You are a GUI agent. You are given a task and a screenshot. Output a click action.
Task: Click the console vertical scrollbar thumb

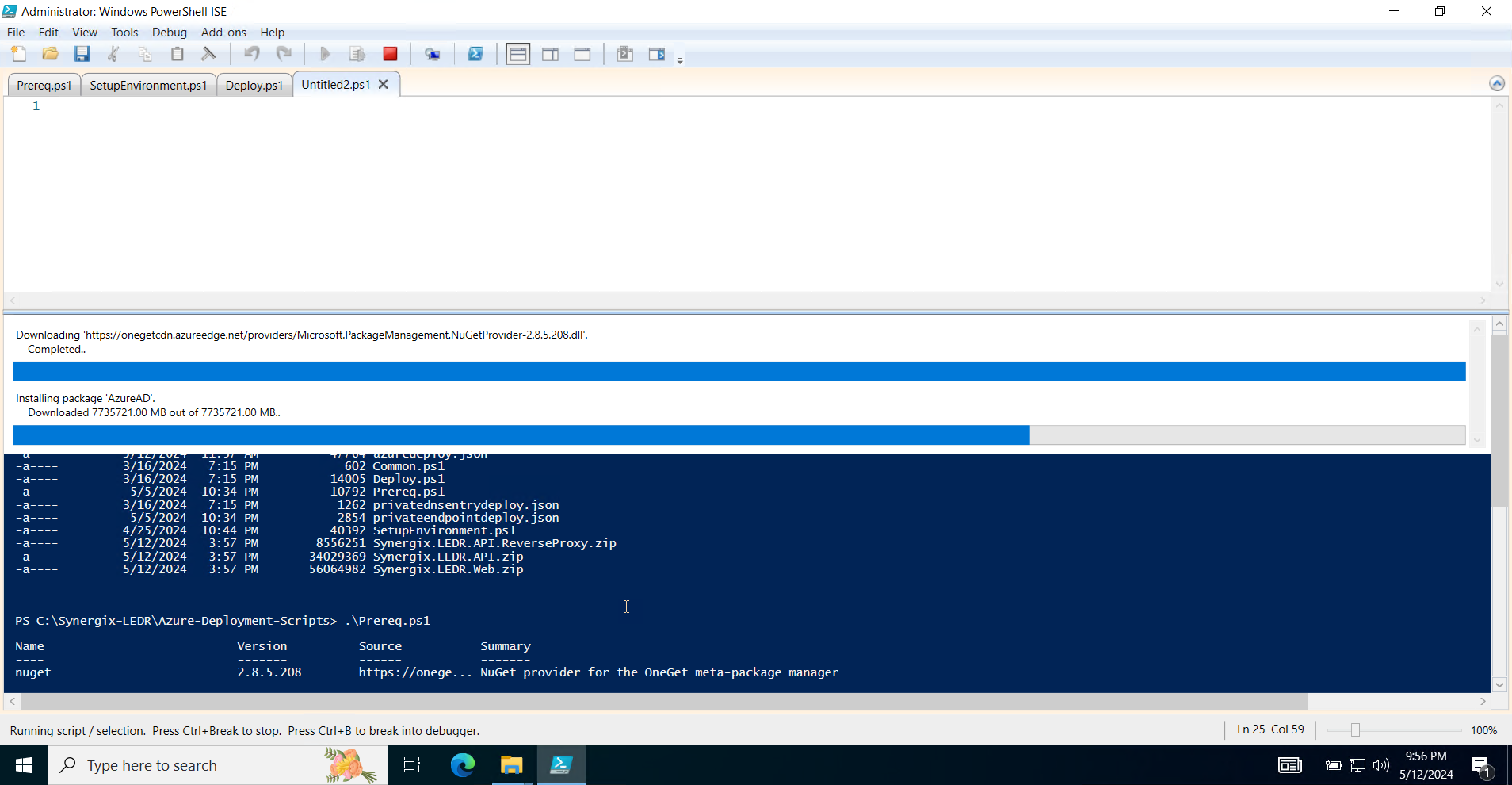(x=1499, y=420)
